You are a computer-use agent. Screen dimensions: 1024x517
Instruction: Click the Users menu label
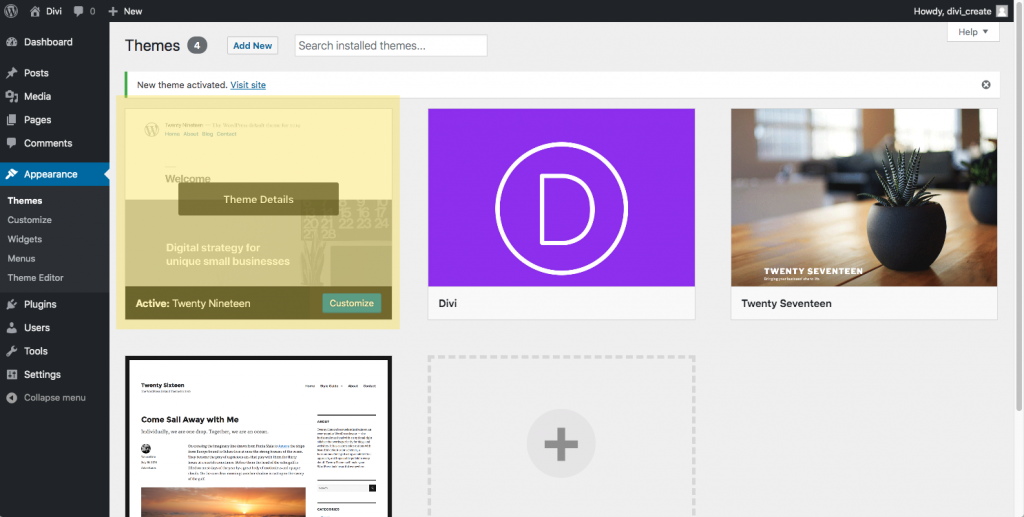37,328
